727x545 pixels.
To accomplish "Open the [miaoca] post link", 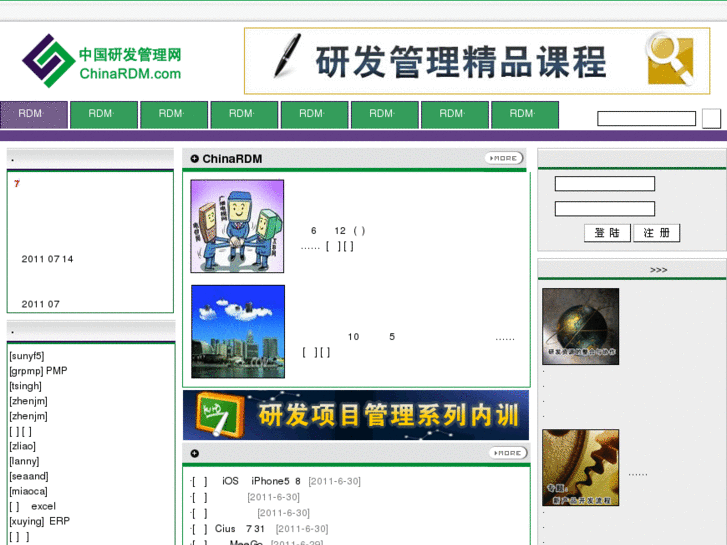I will pos(28,491).
